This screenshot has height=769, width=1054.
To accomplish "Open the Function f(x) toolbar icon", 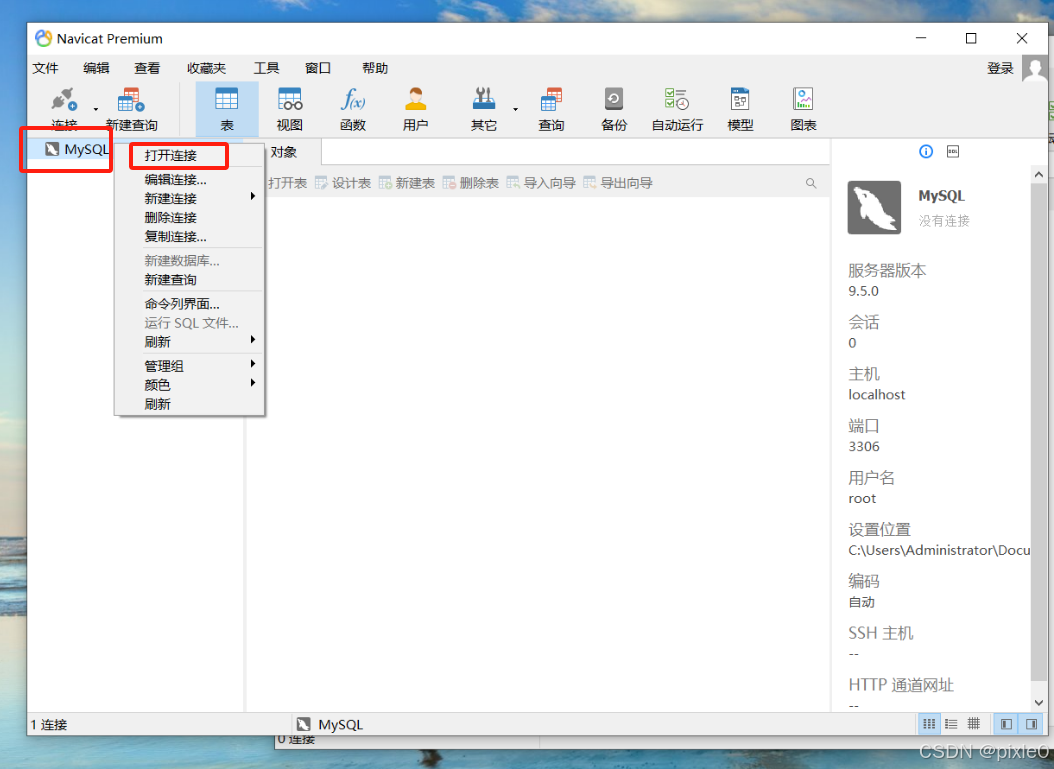I will (x=353, y=100).
